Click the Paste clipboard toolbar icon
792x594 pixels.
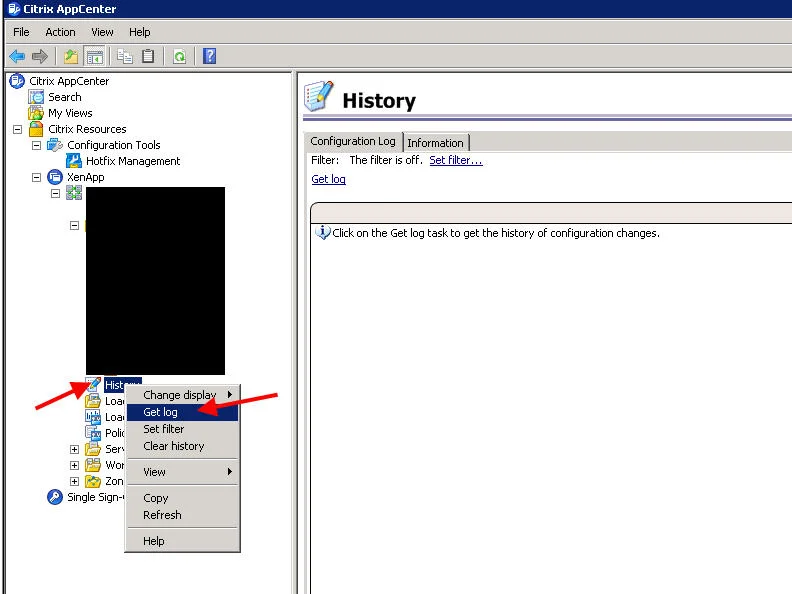(x=148, y=56)
